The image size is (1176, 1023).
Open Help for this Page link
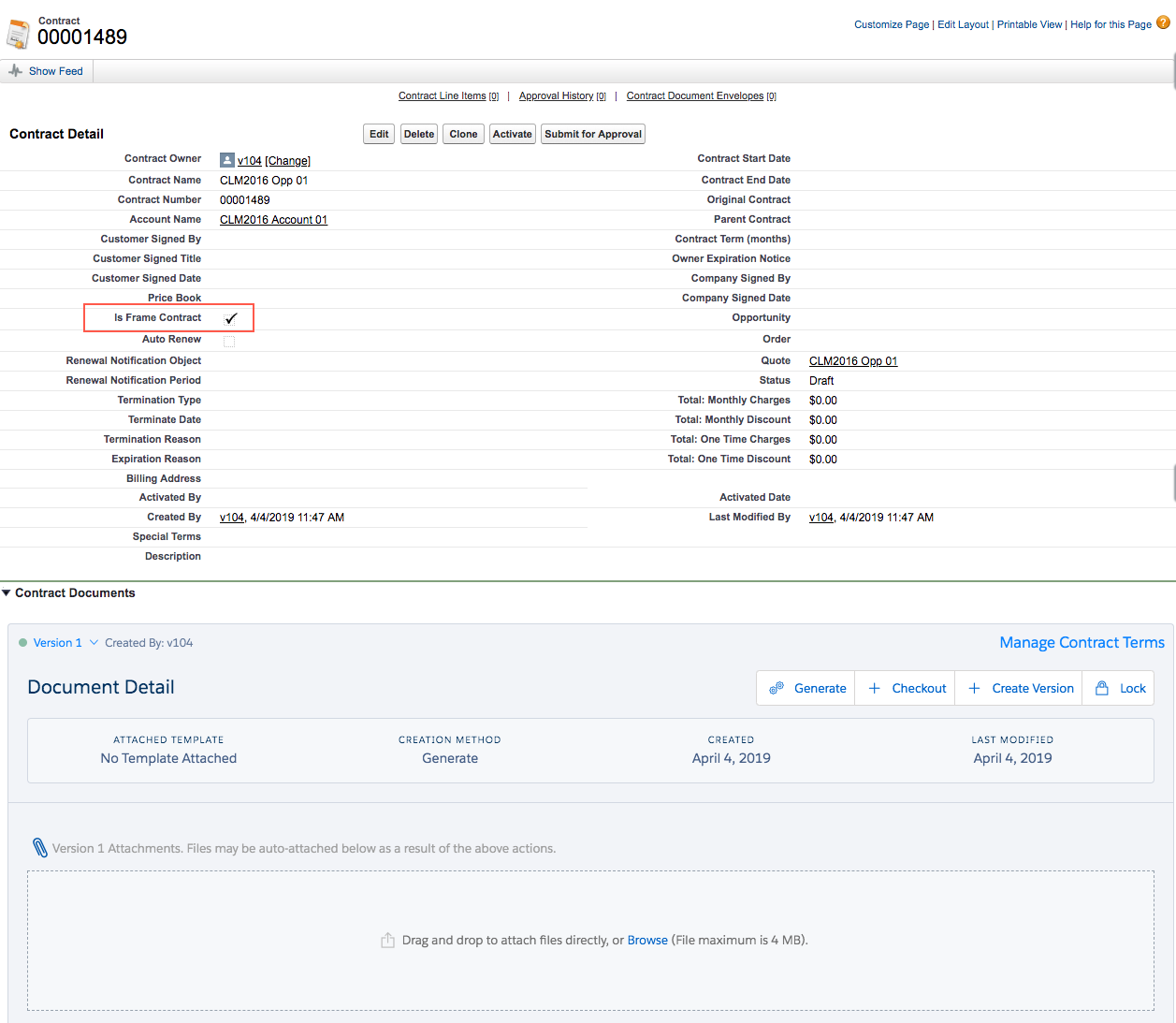tap(1111, 24)
